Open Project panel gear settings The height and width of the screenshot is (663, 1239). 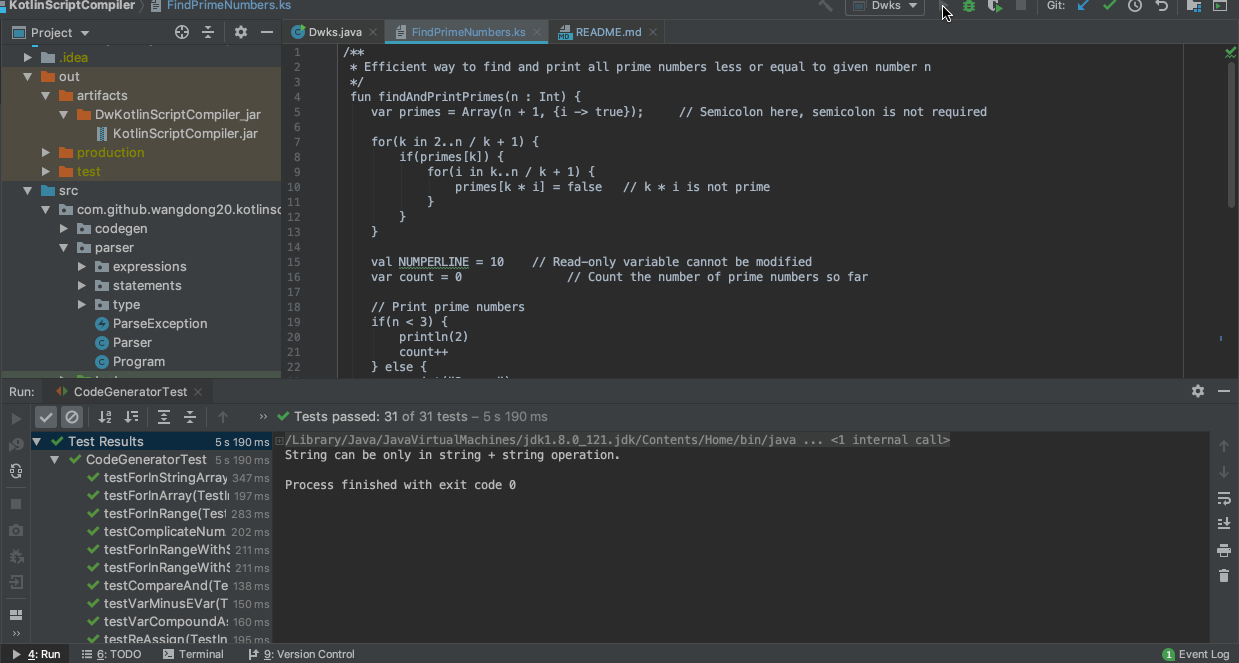click(241, 32)
